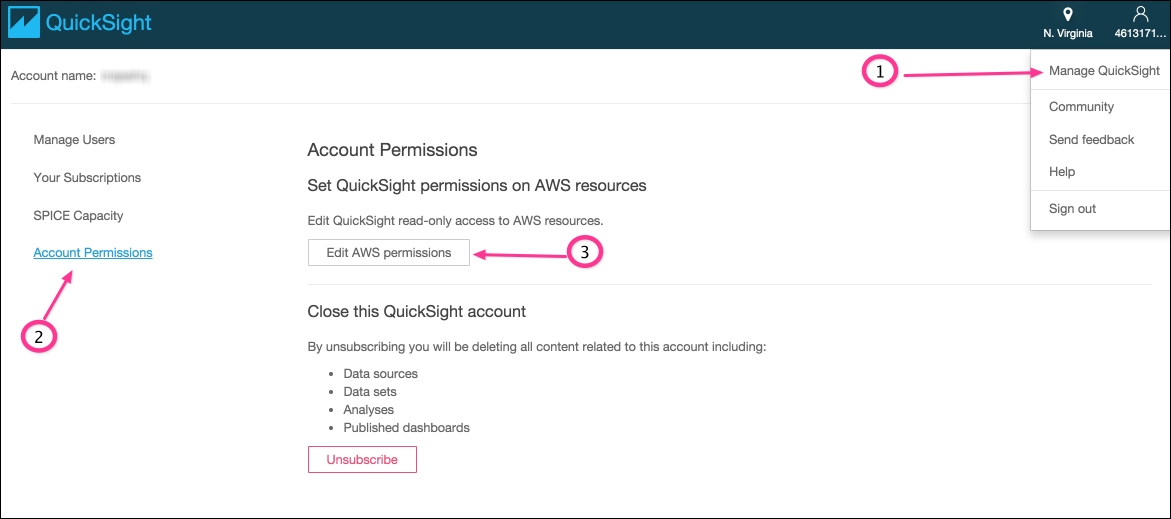Select N. Virginia region label
Screen dimensions: 1171x519
(1068, 34)
